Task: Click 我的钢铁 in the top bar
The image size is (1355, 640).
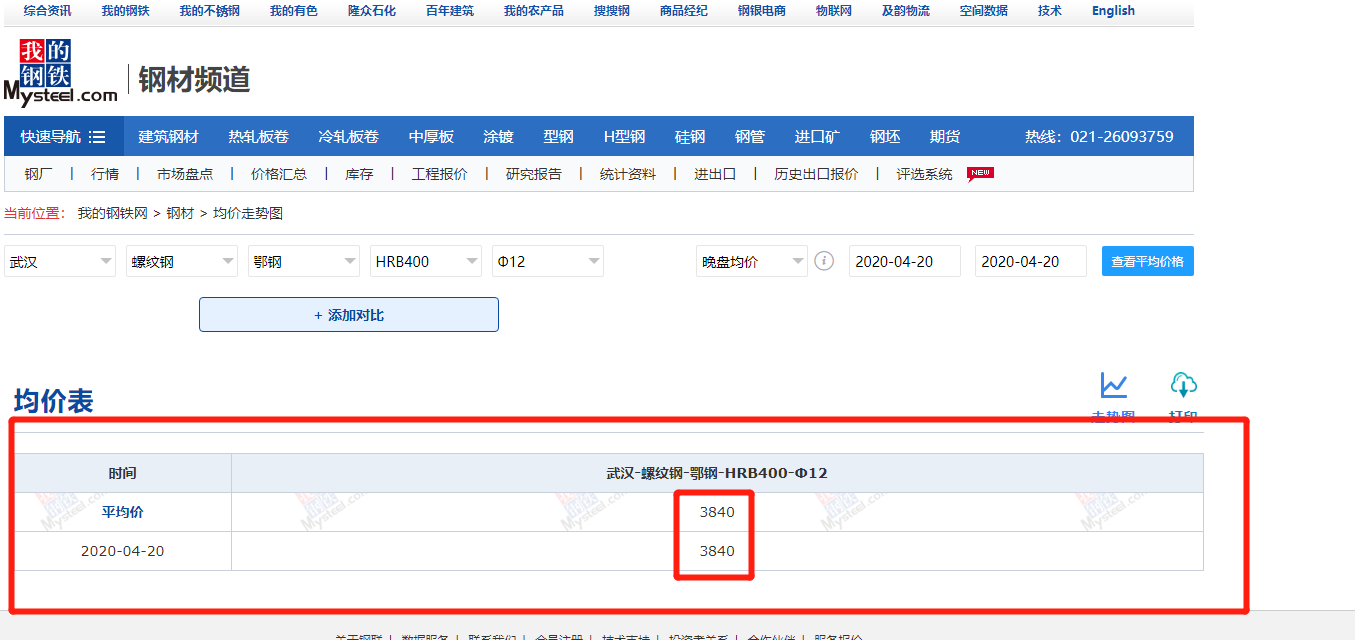Action: [125, 11]
